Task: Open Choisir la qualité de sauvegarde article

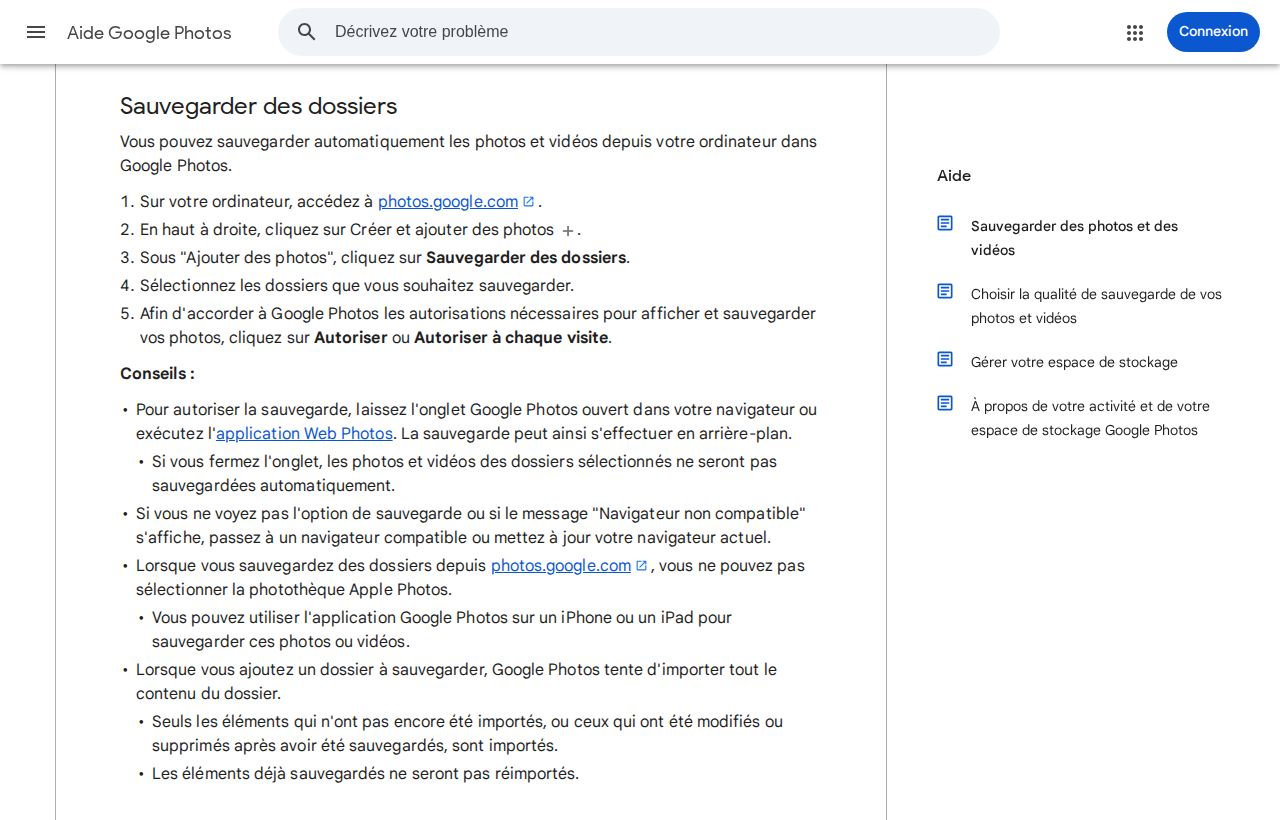Action: 1097,306
